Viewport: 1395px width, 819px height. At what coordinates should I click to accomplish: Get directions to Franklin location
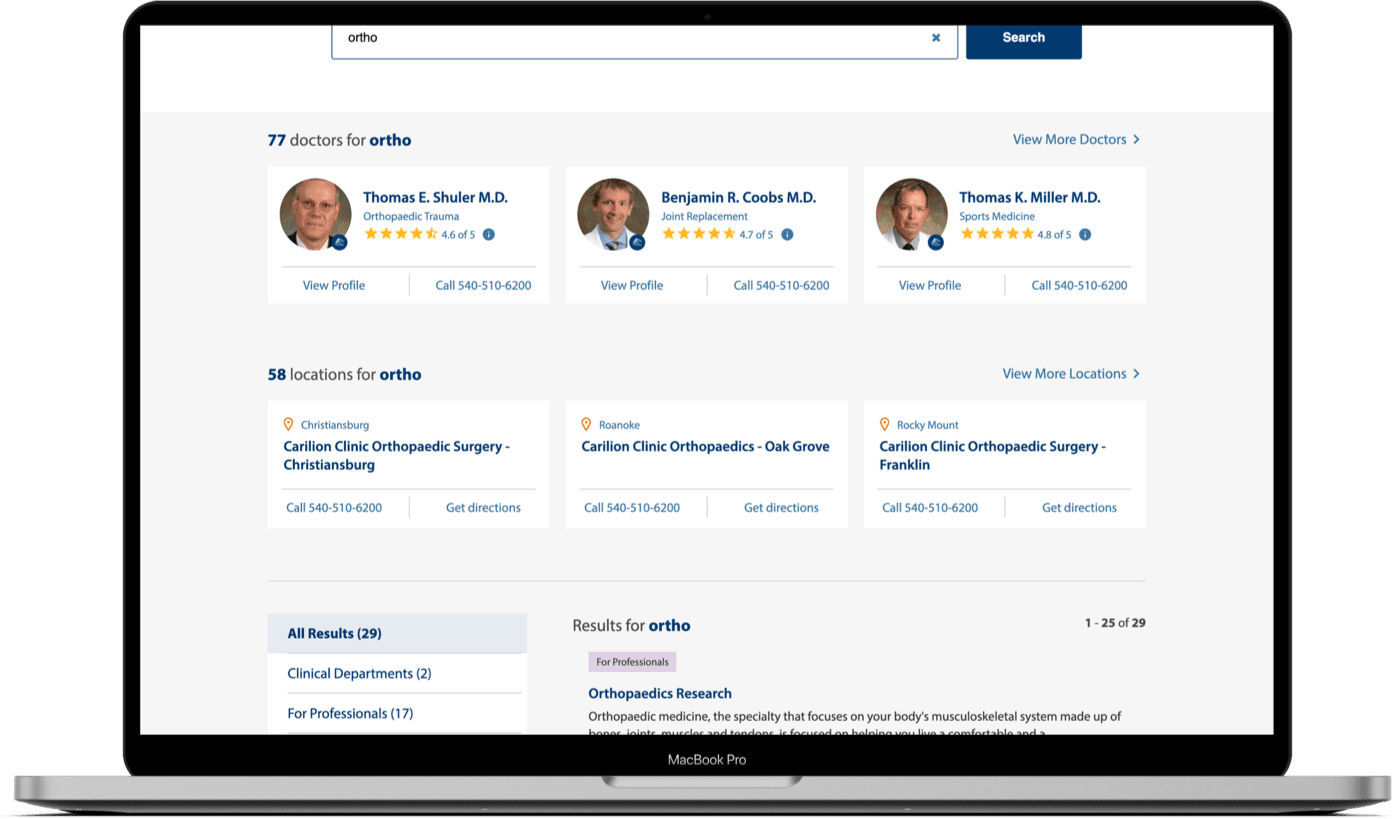1079,508
